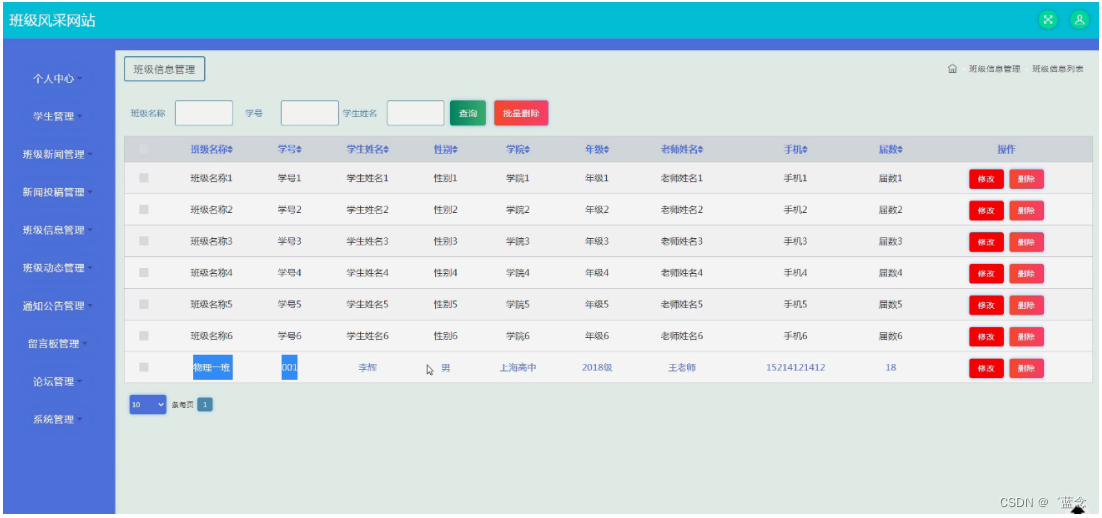Click 班级信息管理 breadcrumb link
1102x518 pixels.
pos(994,69)
